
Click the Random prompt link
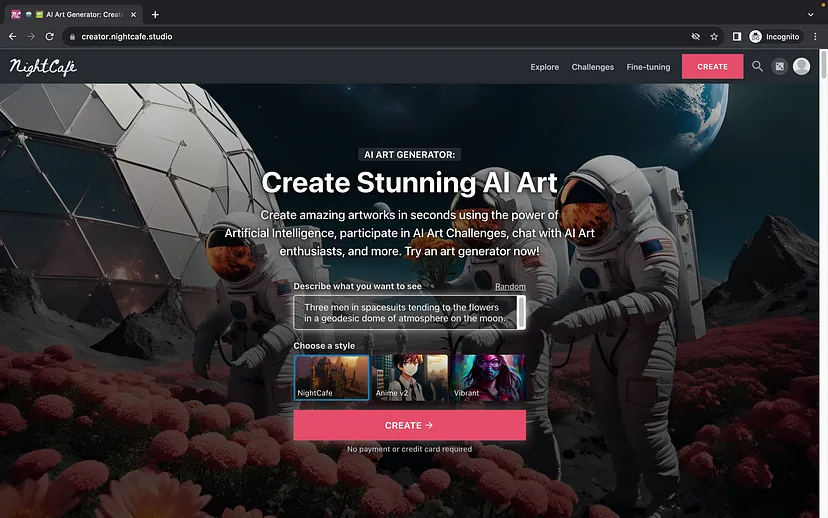click(510, 286)
